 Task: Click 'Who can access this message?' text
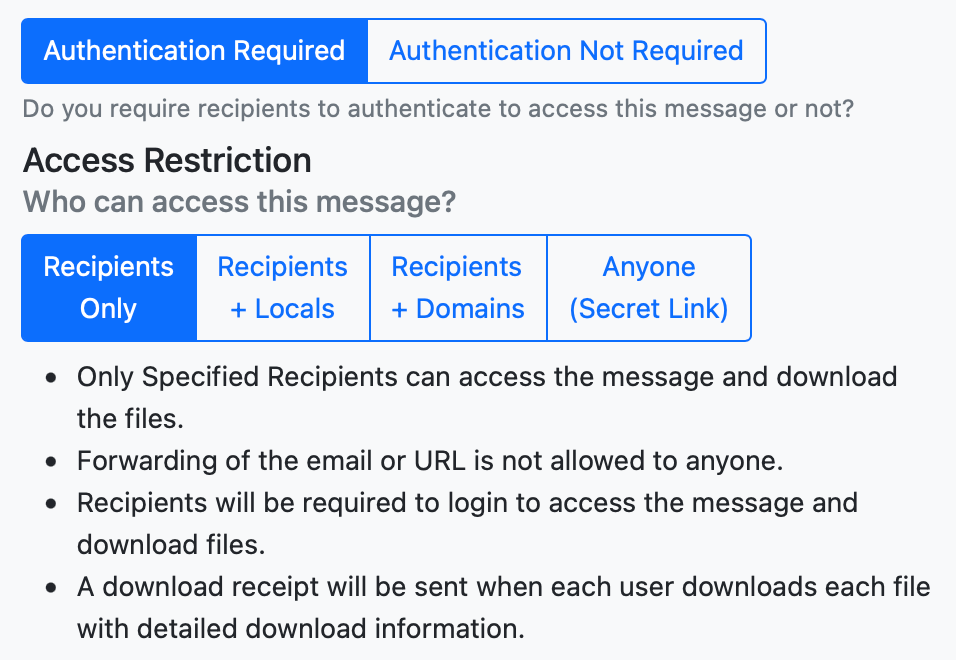coord(240,201)
